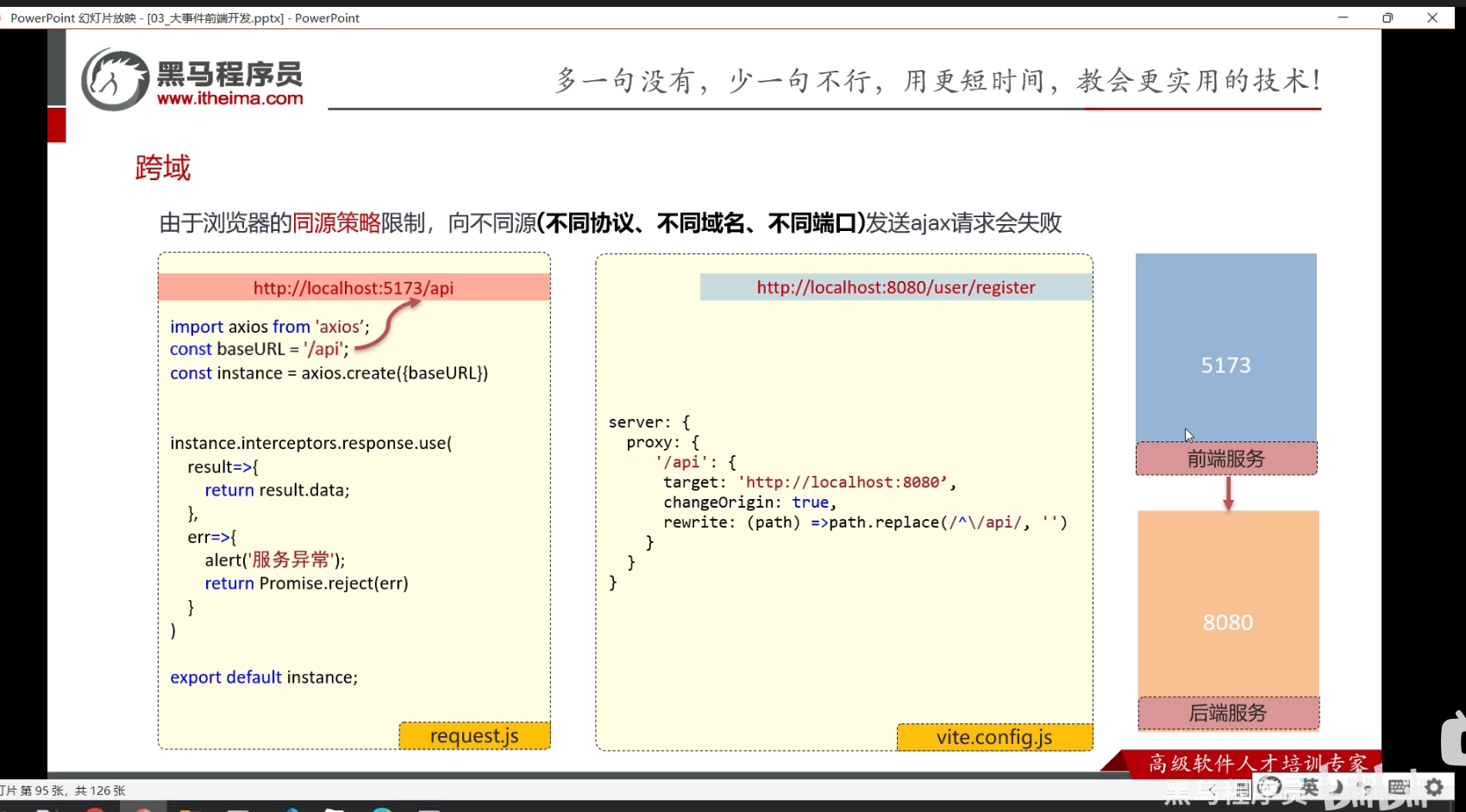Click the 'return result.data;' line
The width and height of the screenshot is (1466, 812).
pos(277,490)
